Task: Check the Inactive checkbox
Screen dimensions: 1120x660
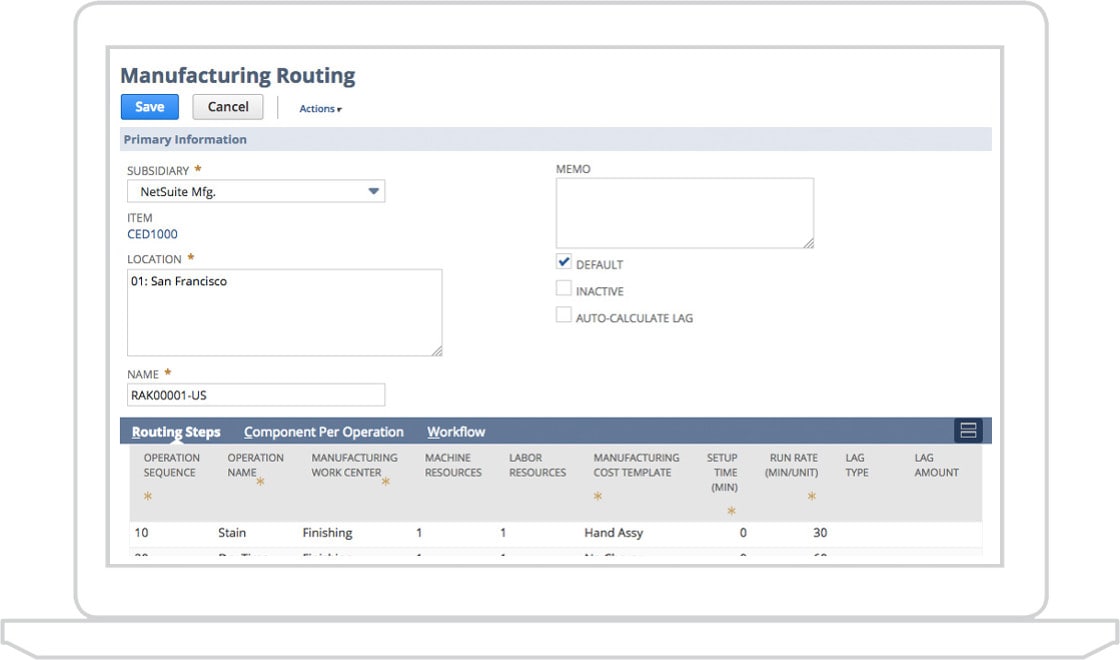Action: point(564,289)
